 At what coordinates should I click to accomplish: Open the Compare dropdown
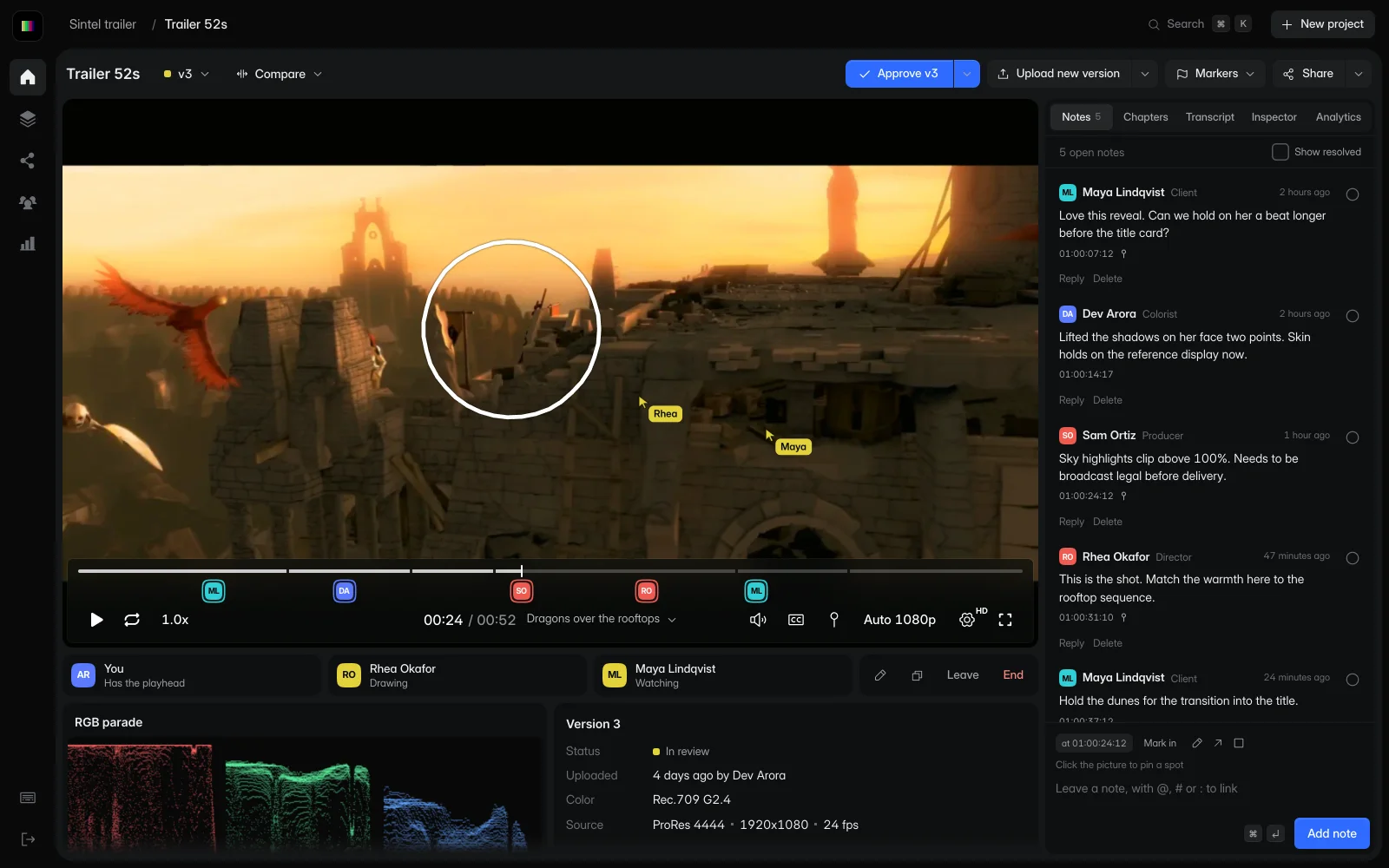pos(280,74)
